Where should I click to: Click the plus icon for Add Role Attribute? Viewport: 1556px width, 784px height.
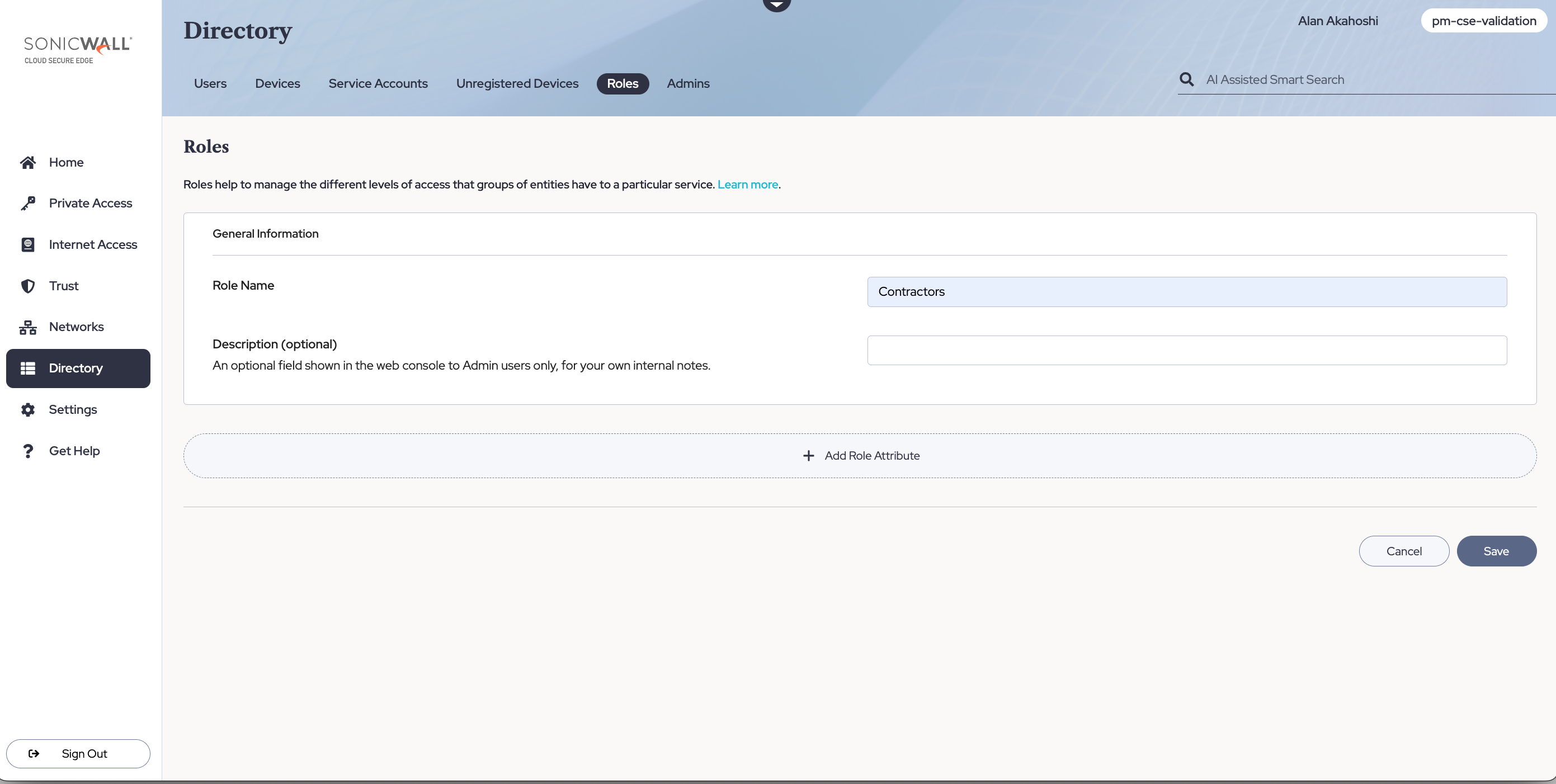pyautogui.click(x=808, y=456)
